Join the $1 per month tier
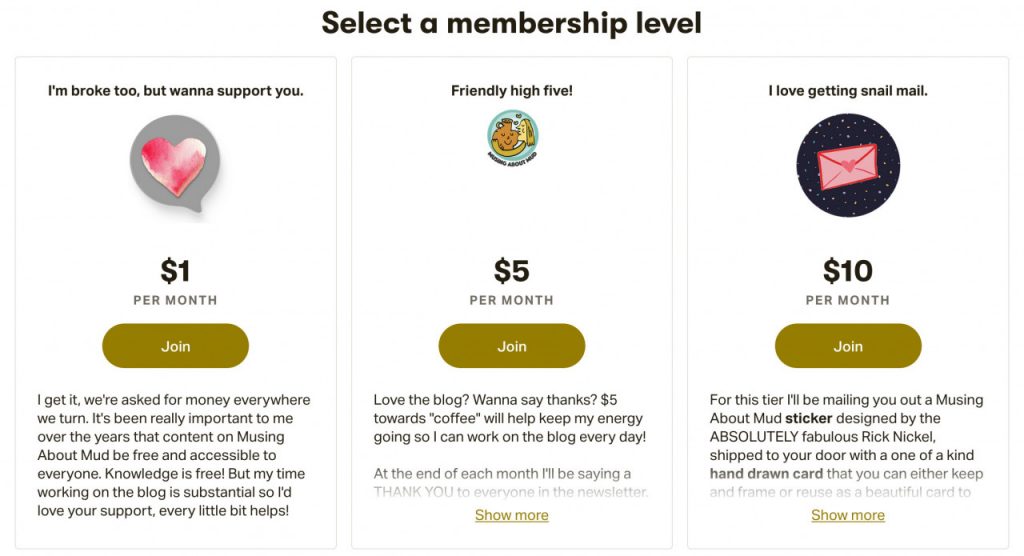This screenshot has height=556, width=1024. [x=175, y=346]
